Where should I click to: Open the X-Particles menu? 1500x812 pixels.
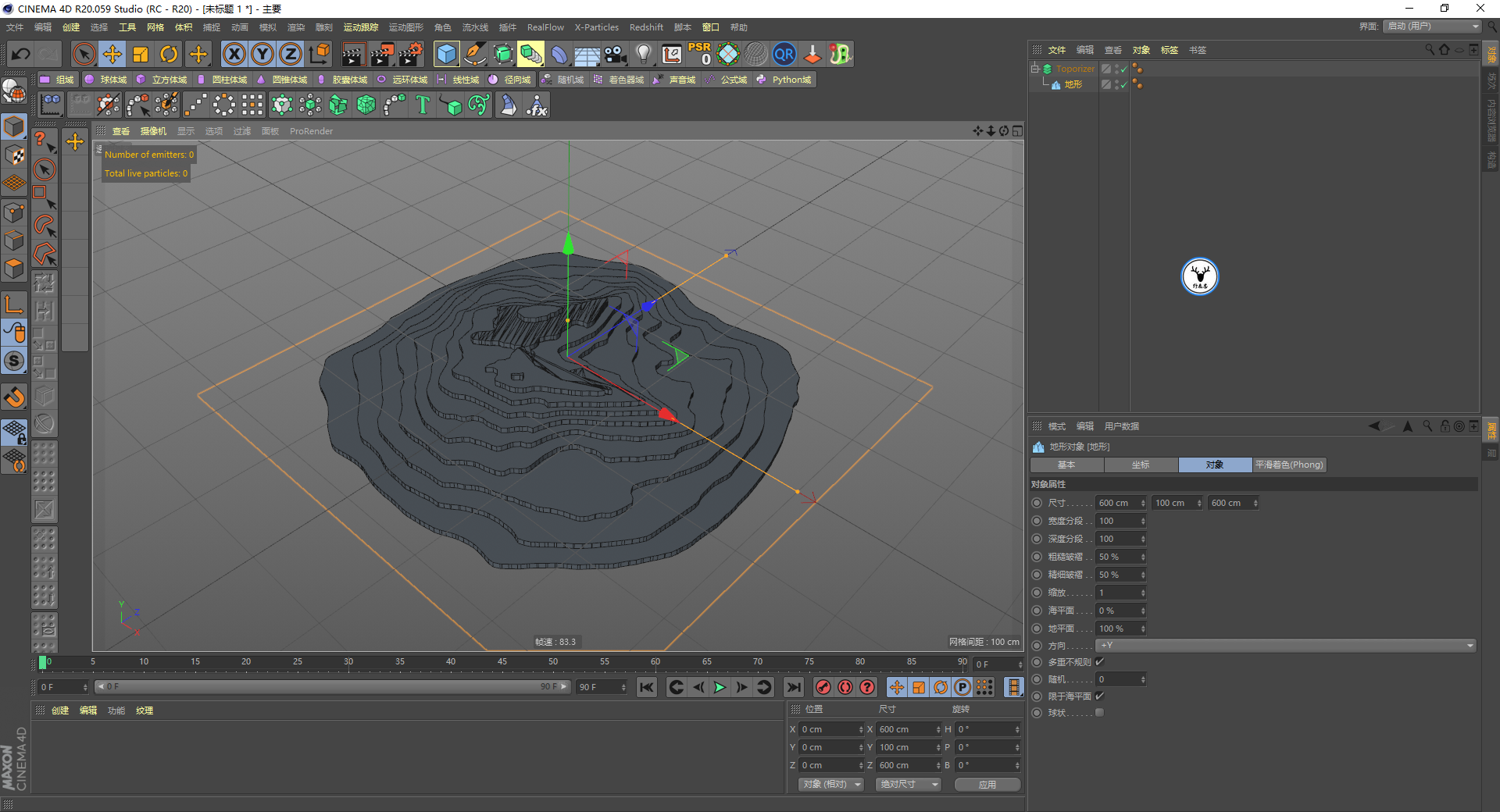point(597,27)
